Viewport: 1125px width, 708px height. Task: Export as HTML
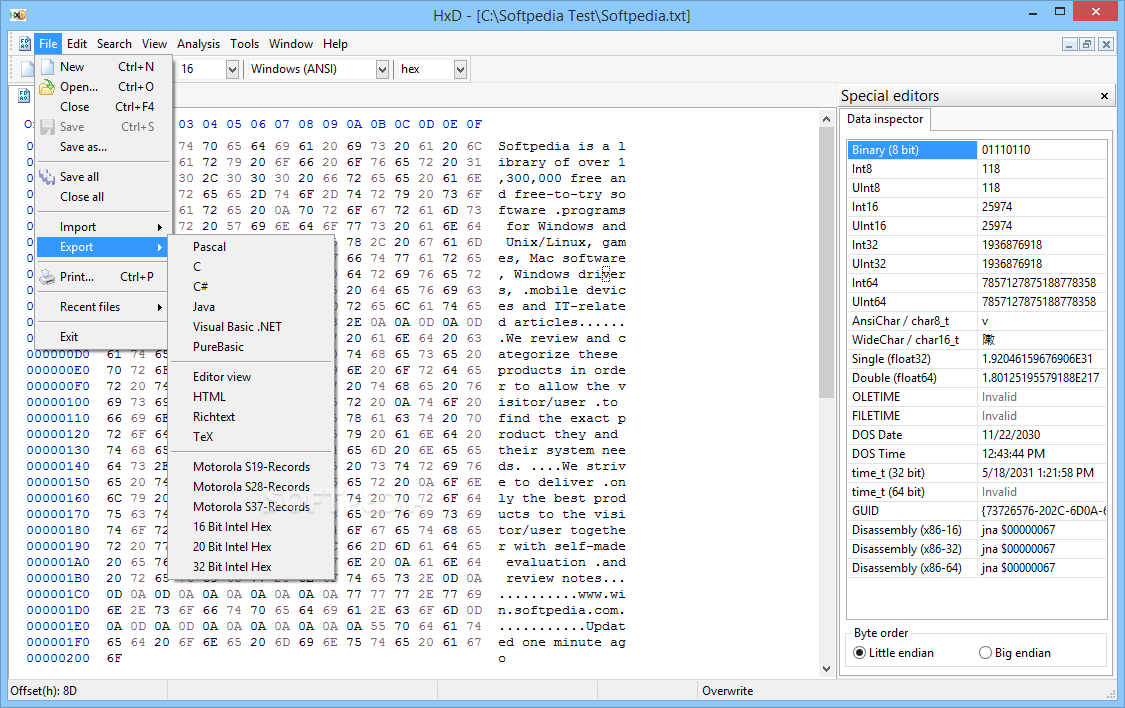click(x=251, y=397)
